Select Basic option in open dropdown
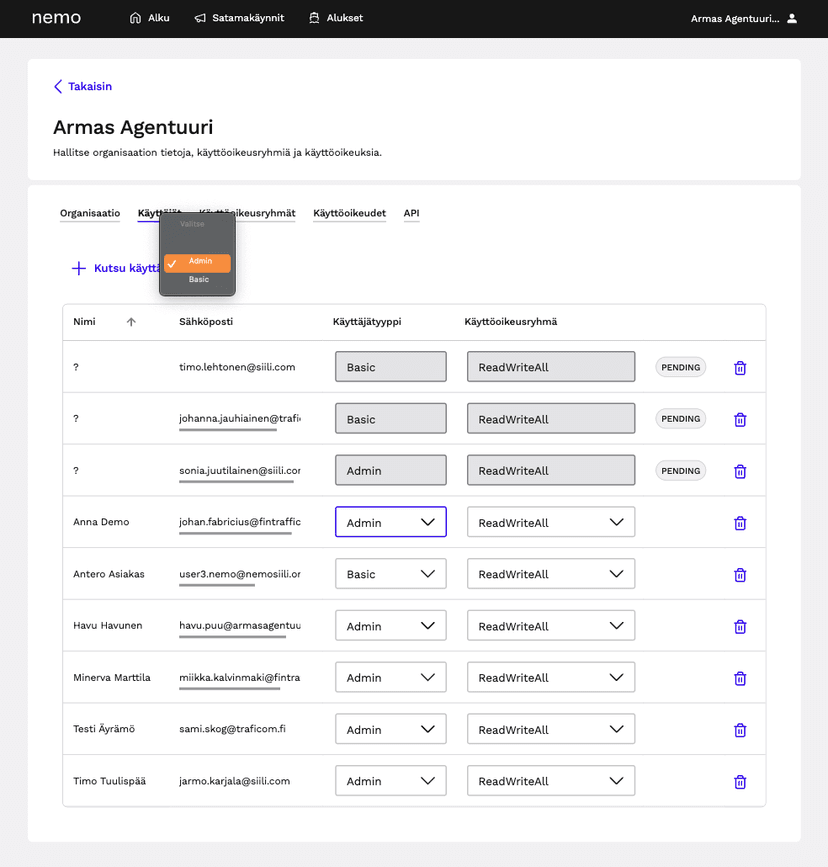 [x=199, y=280]
